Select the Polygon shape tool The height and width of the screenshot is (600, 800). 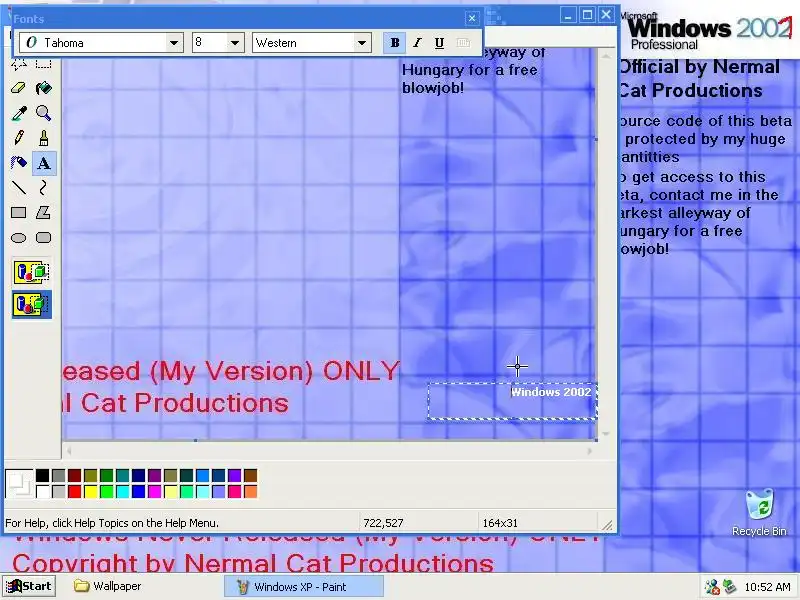point(43,213)
